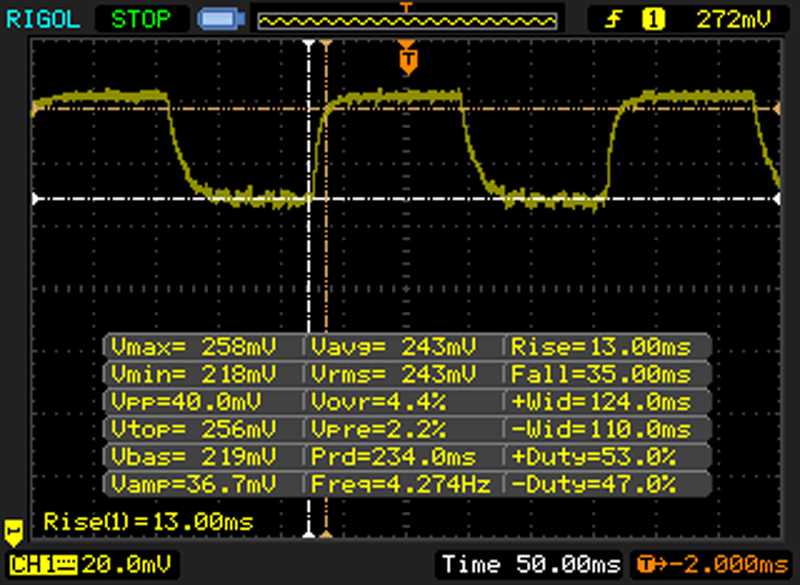Click the rising edge trigger icon
The image size is (800, 585).
coord(613,20)
